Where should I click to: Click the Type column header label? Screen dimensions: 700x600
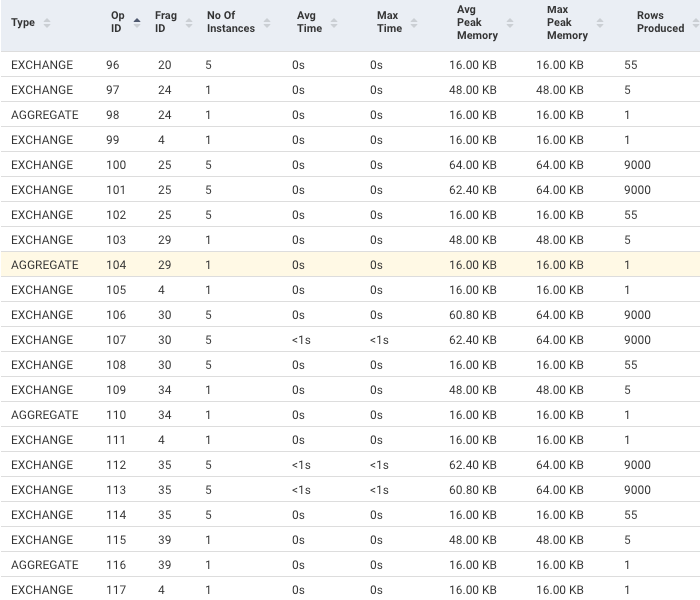pos(23,22)
